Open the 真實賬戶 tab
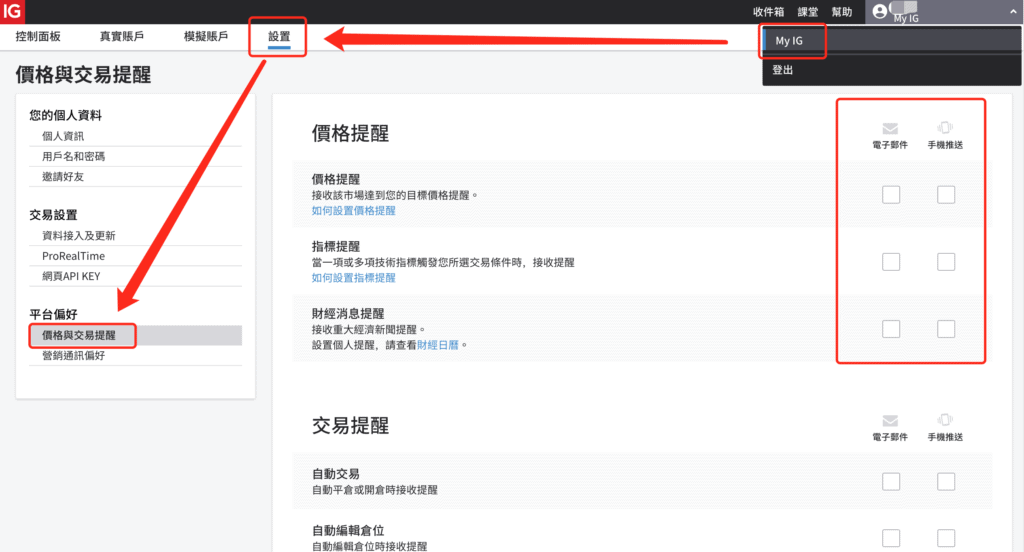1024x552 pixels. click(x=121, y=37)
